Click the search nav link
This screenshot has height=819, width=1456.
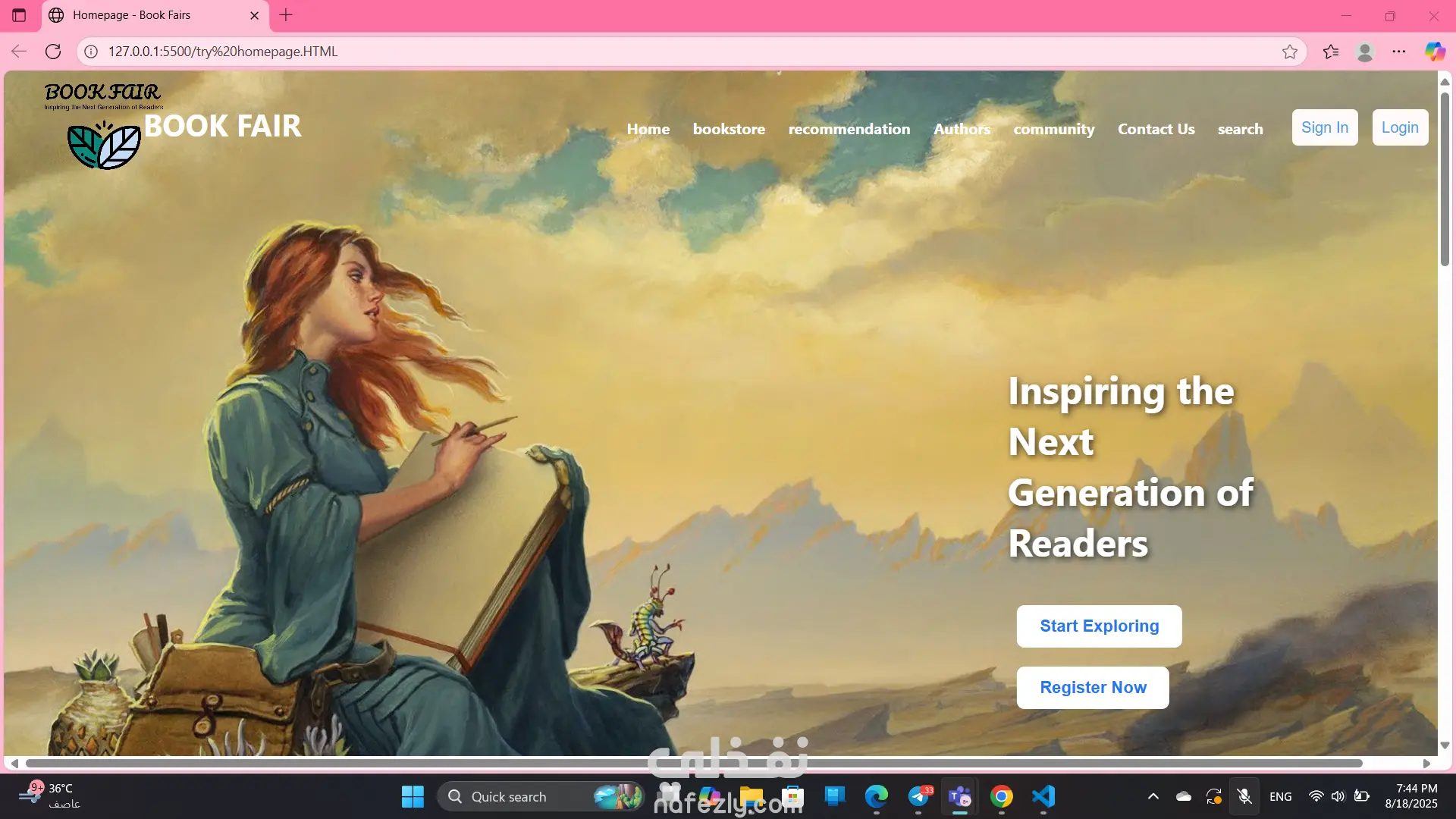1241,129
